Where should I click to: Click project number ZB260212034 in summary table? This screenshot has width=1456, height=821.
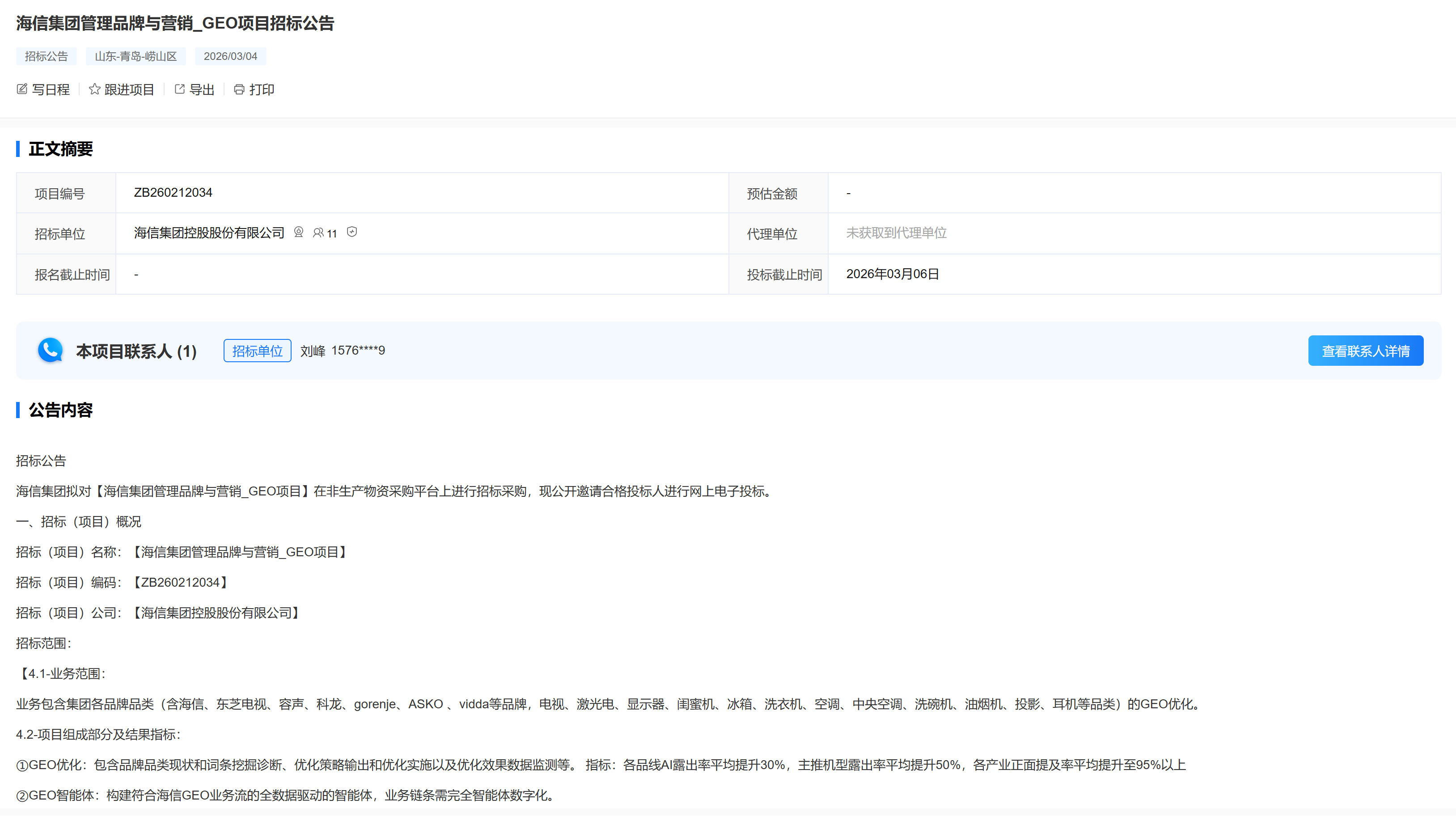coord(173,193)
